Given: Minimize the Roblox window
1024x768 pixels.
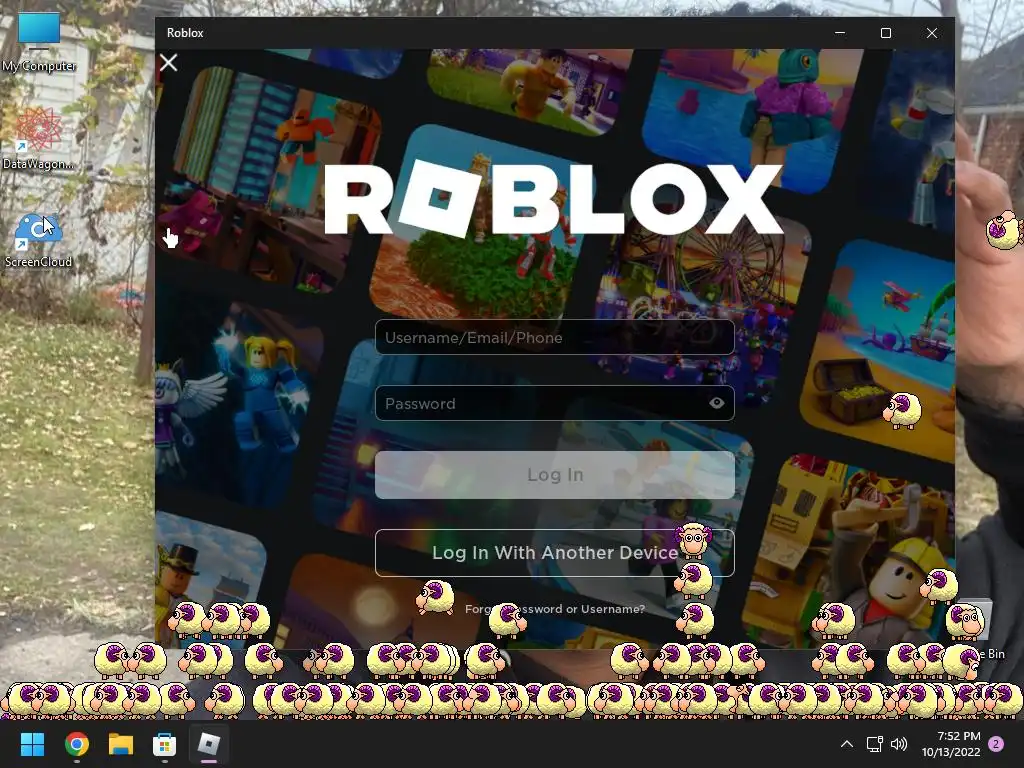Looking at the screenshot, I should point(840,33).
